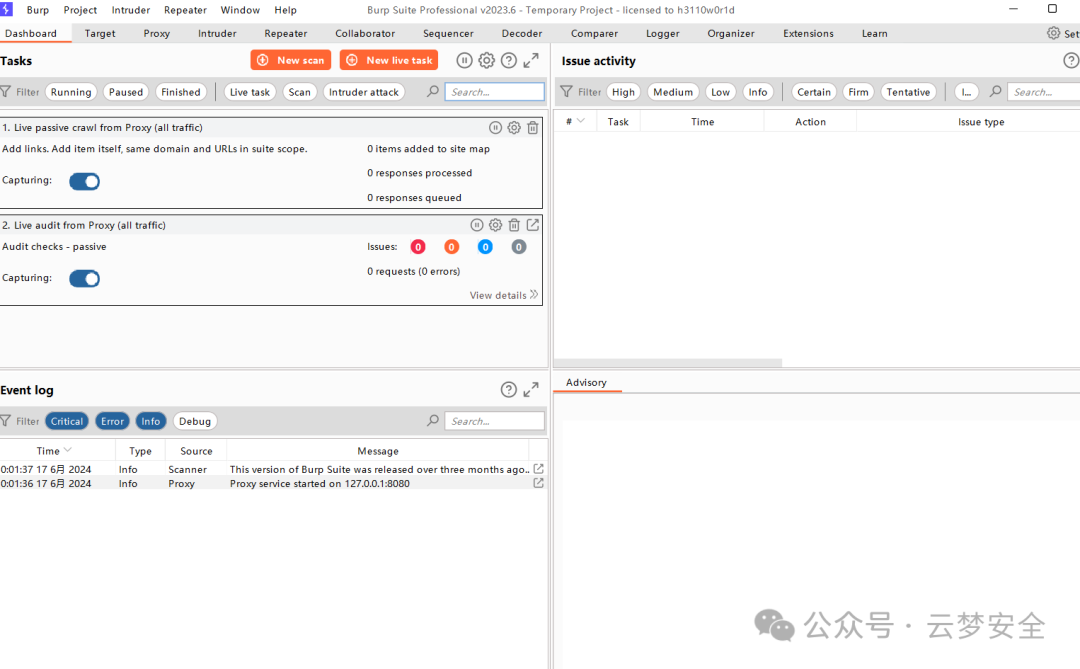The height and width of the screenshot is (669, 1080).
Task: Filter issues by Certain confidence
Action: pyautogui.click(x=813, y=92)
